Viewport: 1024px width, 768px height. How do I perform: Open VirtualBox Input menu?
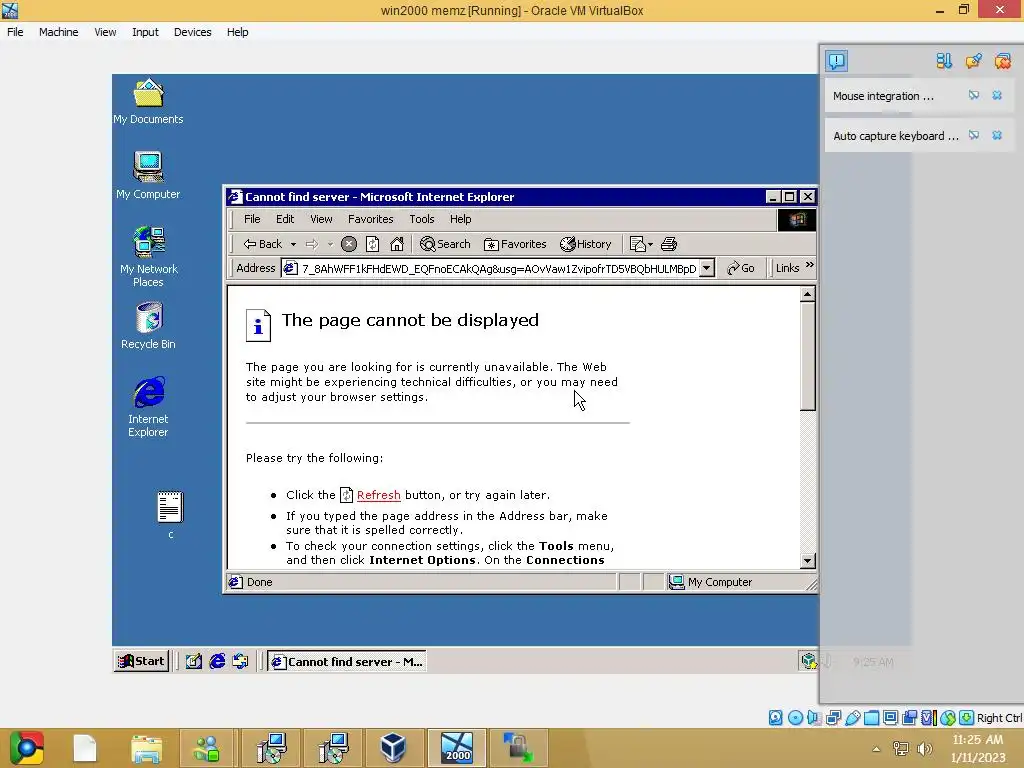click(x=145, y=32)
